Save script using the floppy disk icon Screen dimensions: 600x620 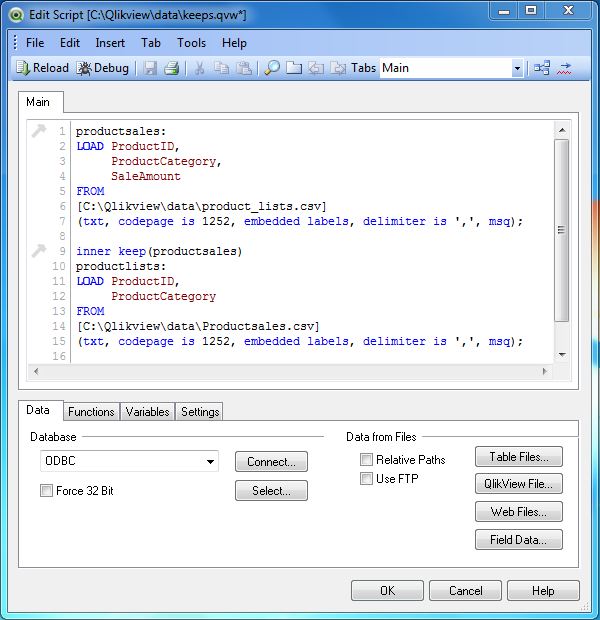pos(150,68)
